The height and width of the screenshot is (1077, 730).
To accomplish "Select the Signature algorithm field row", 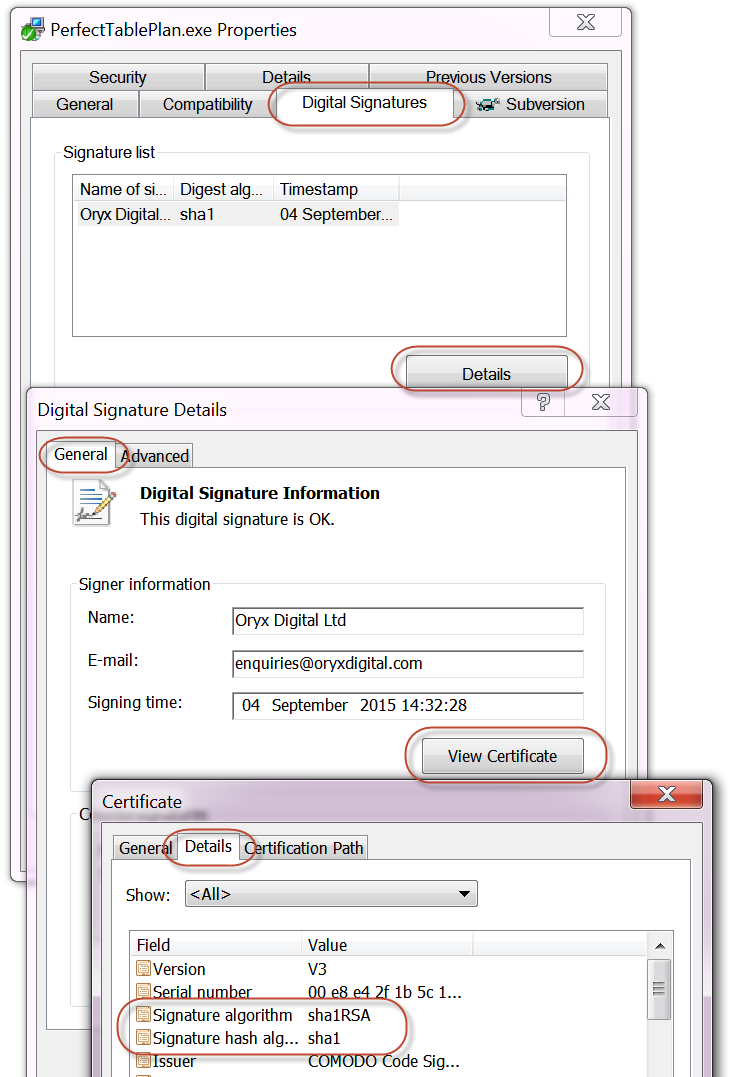I will point(388,1015).
